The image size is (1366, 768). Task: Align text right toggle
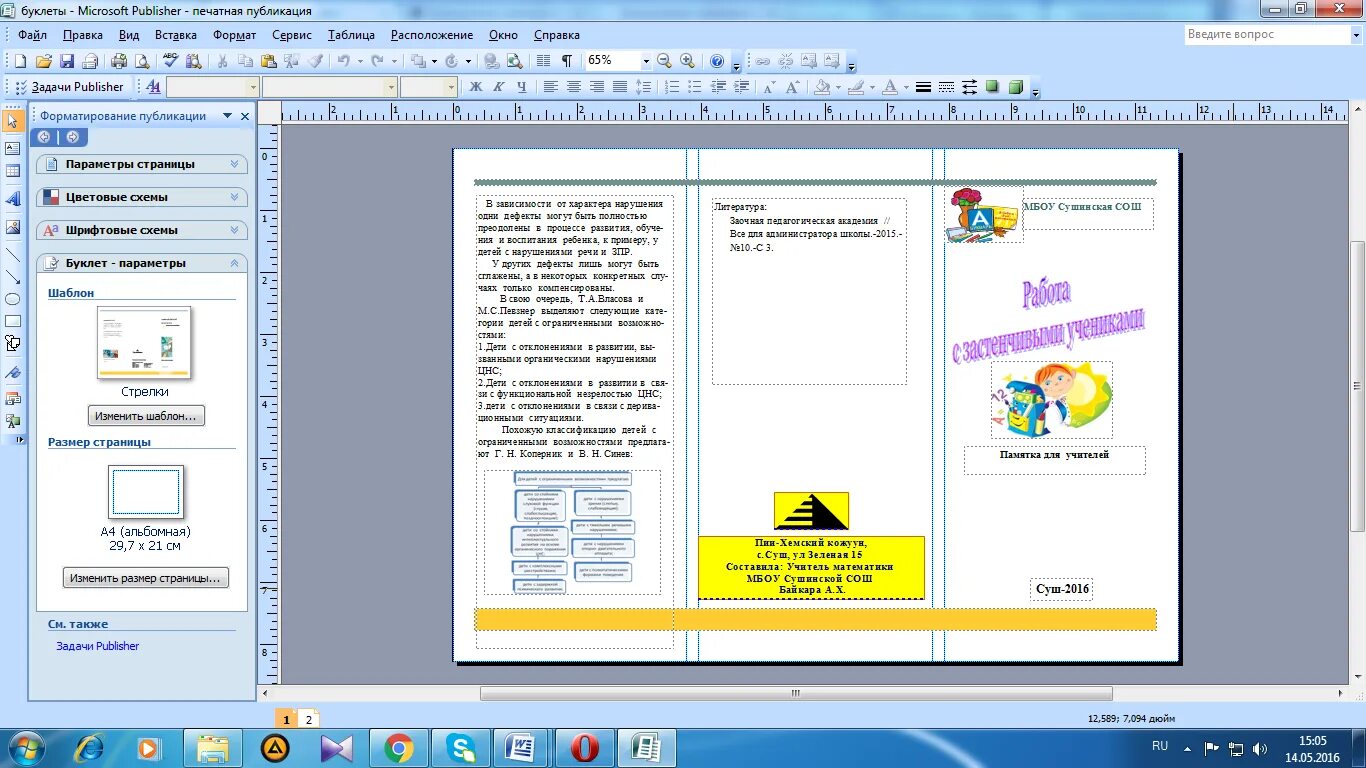597,87
